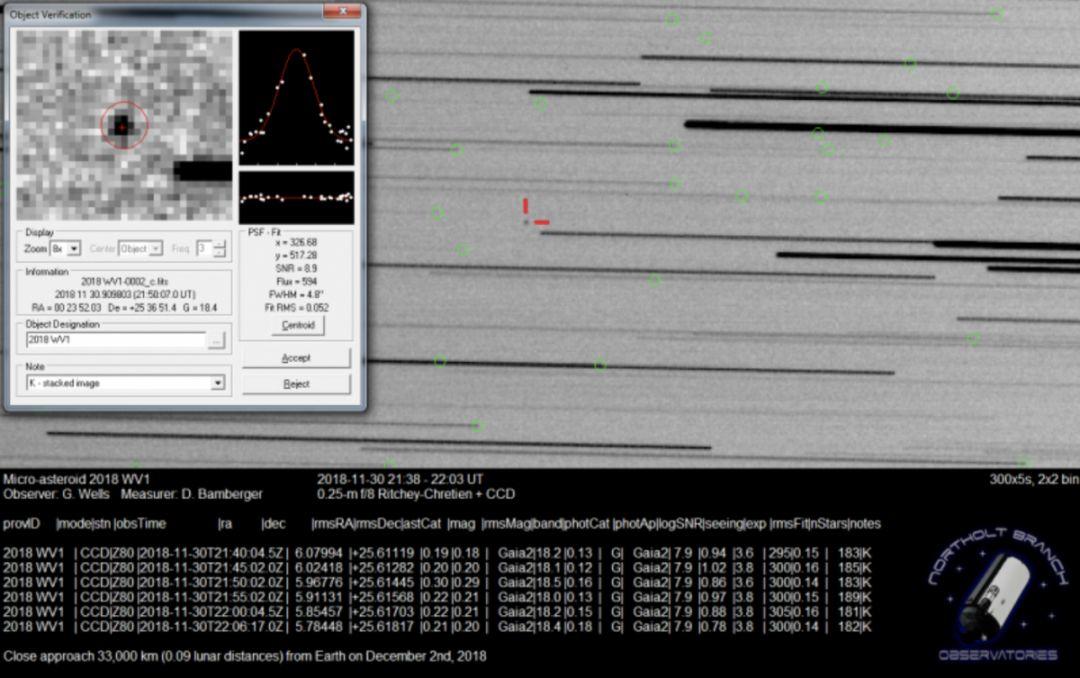The height and width of the screenshot is (678, 1080).
Task: Increase Freq with the stepper up arrow
Action: click(220, 244)
